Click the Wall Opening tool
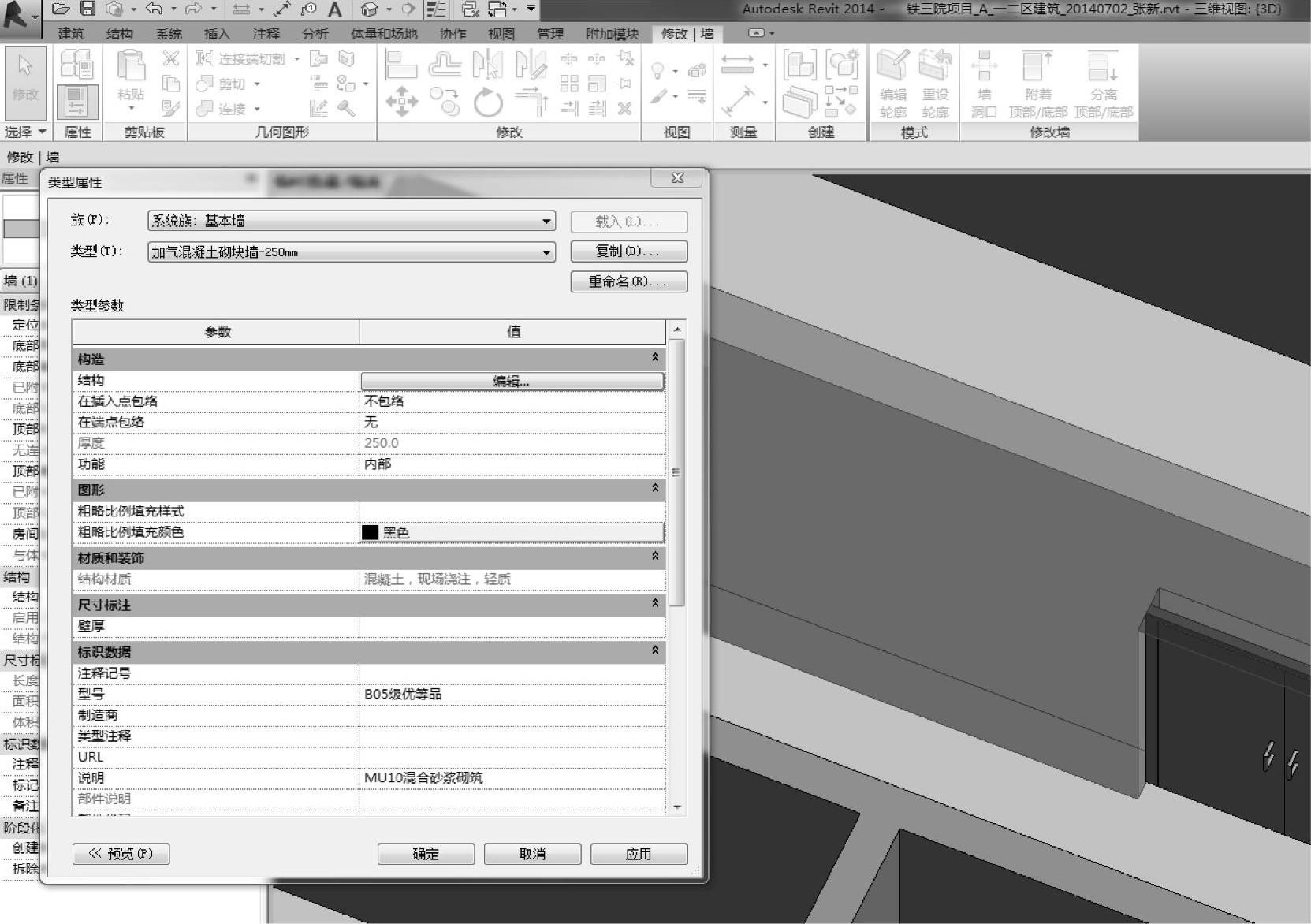The width and height of the screenshot is (1311, 924). 984,84
